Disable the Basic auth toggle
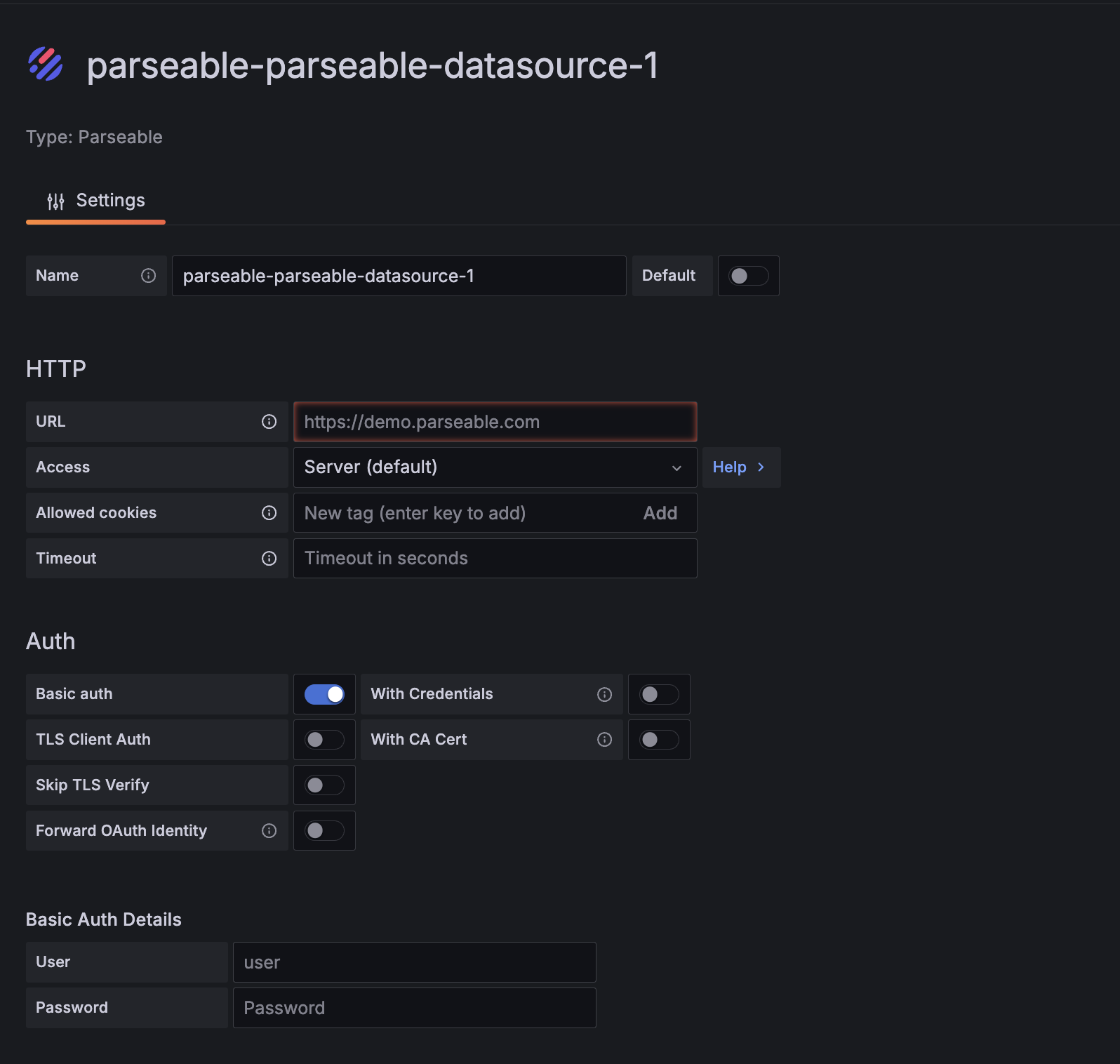1120x1064 pixels. pos(324,694)
